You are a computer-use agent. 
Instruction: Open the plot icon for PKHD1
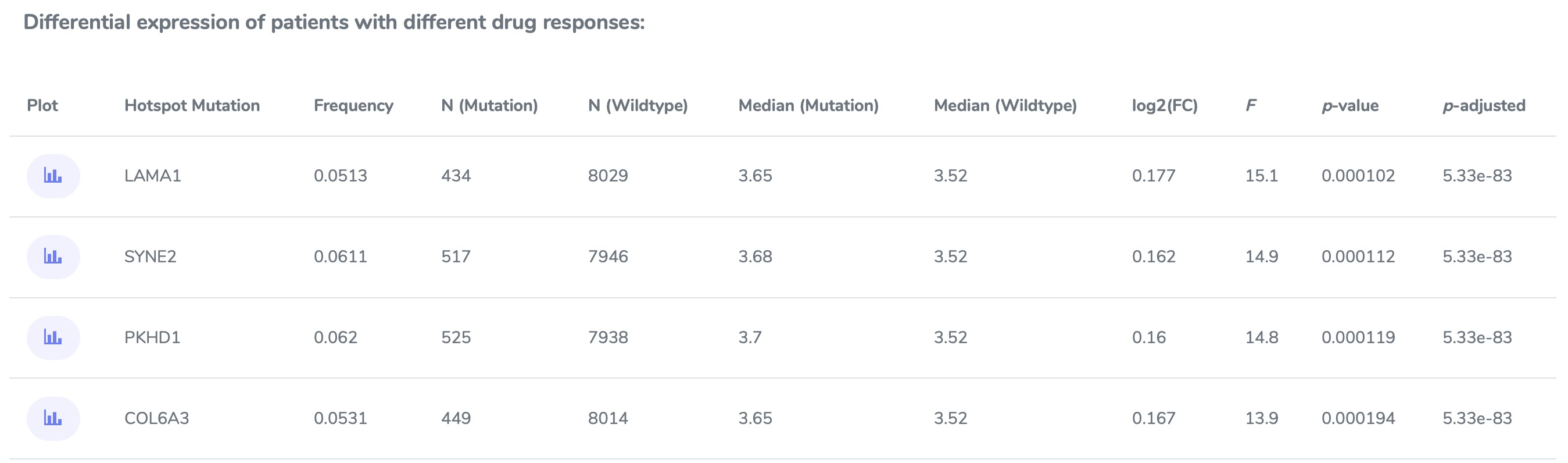pos(53,337)
